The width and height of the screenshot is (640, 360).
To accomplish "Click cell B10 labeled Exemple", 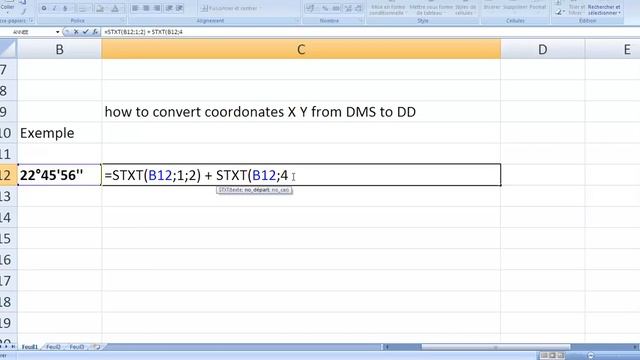I will pos(60,133).
